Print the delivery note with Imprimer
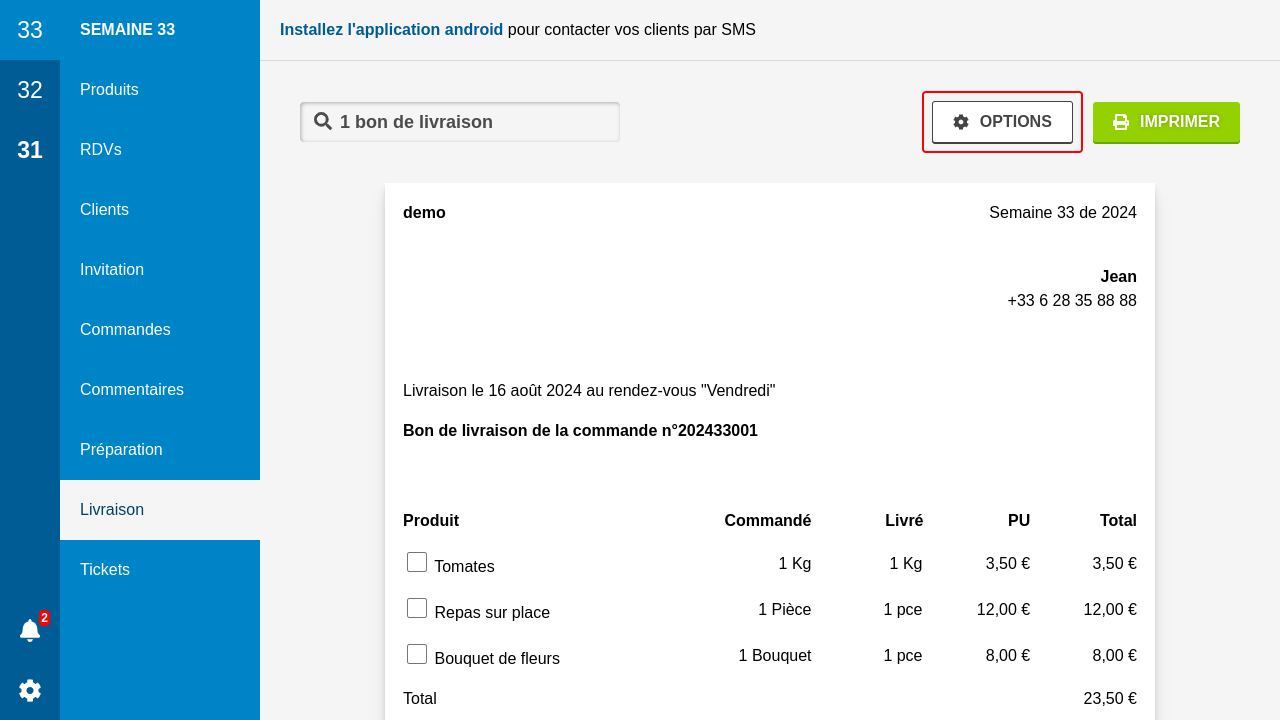The image size is (1280, 720). (1166, 122)
